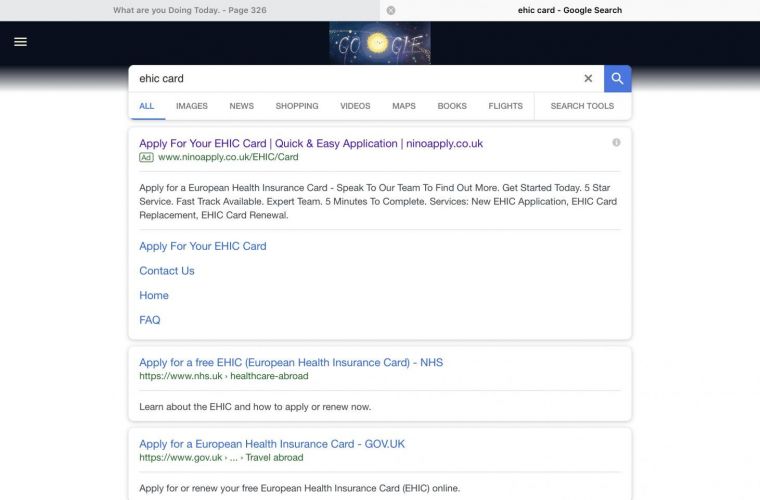
Task: Click the nhs.uk healthcare-abroad URL
Action: coord(223,376)
